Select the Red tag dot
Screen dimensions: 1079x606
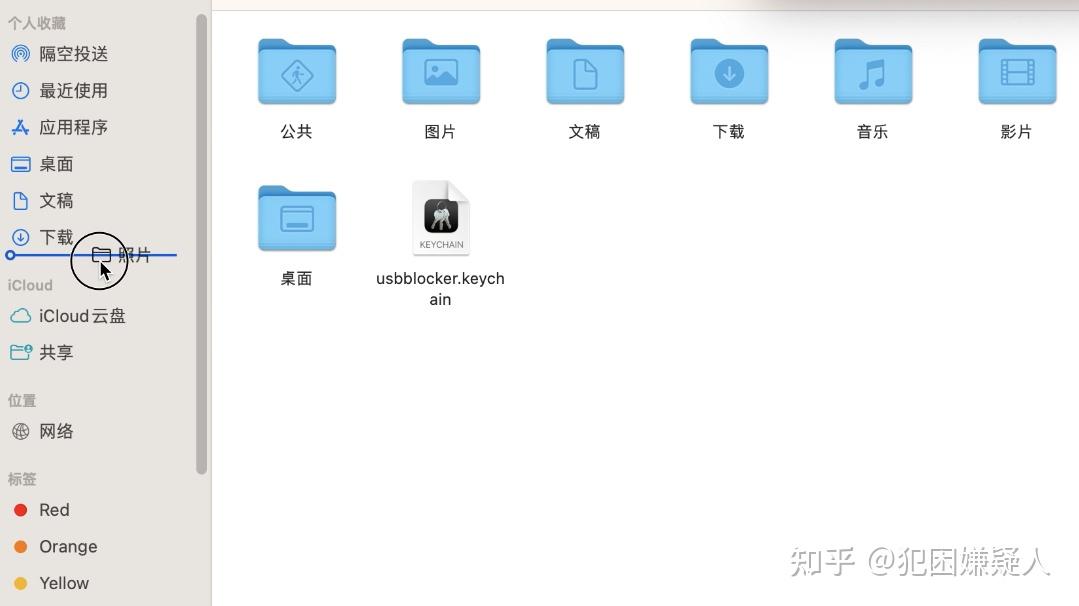[21, 510]
